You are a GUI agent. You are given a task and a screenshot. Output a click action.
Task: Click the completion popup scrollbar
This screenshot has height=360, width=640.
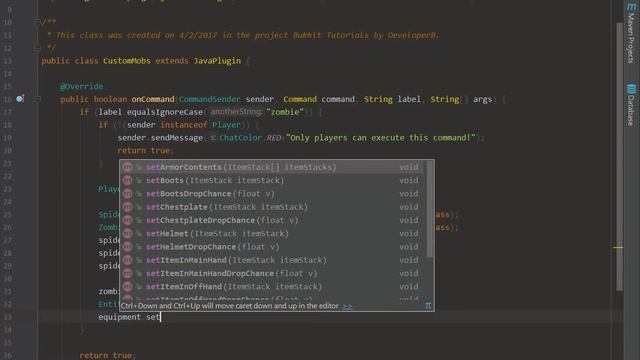tap(430, 209)
